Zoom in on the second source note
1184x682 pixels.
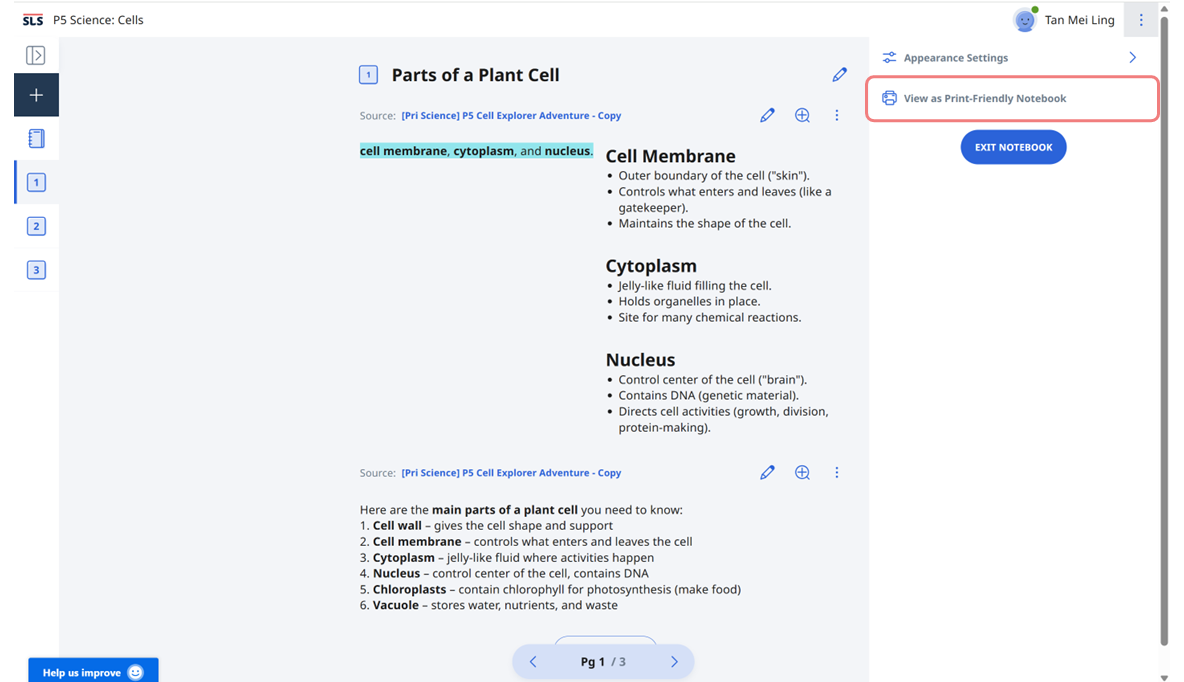tap(802, 472)
